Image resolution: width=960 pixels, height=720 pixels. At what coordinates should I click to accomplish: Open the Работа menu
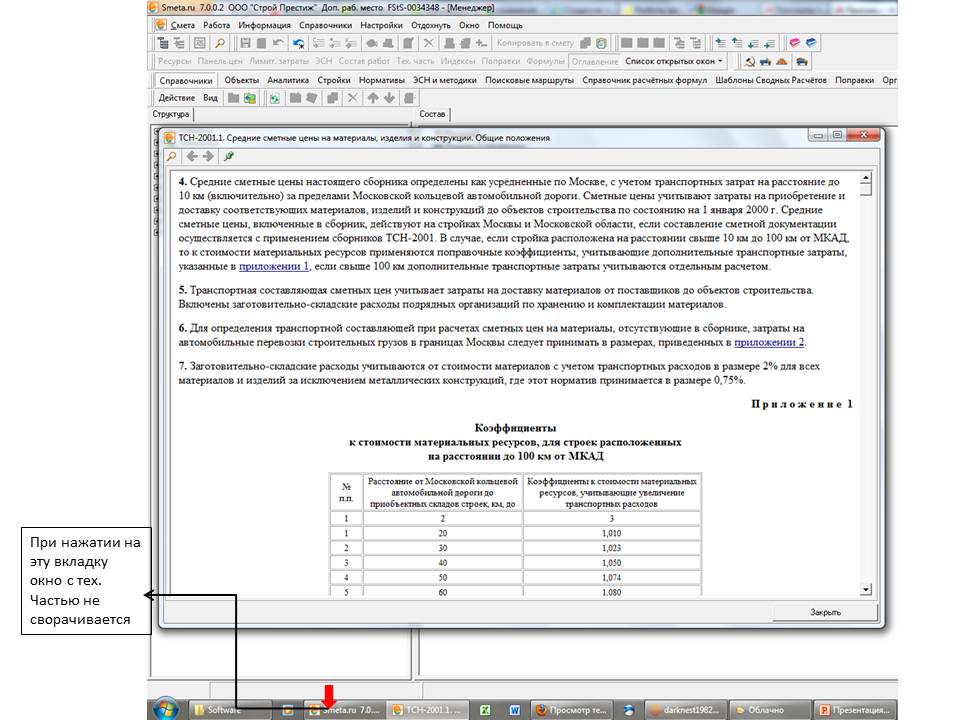click(x=216, y=25)
